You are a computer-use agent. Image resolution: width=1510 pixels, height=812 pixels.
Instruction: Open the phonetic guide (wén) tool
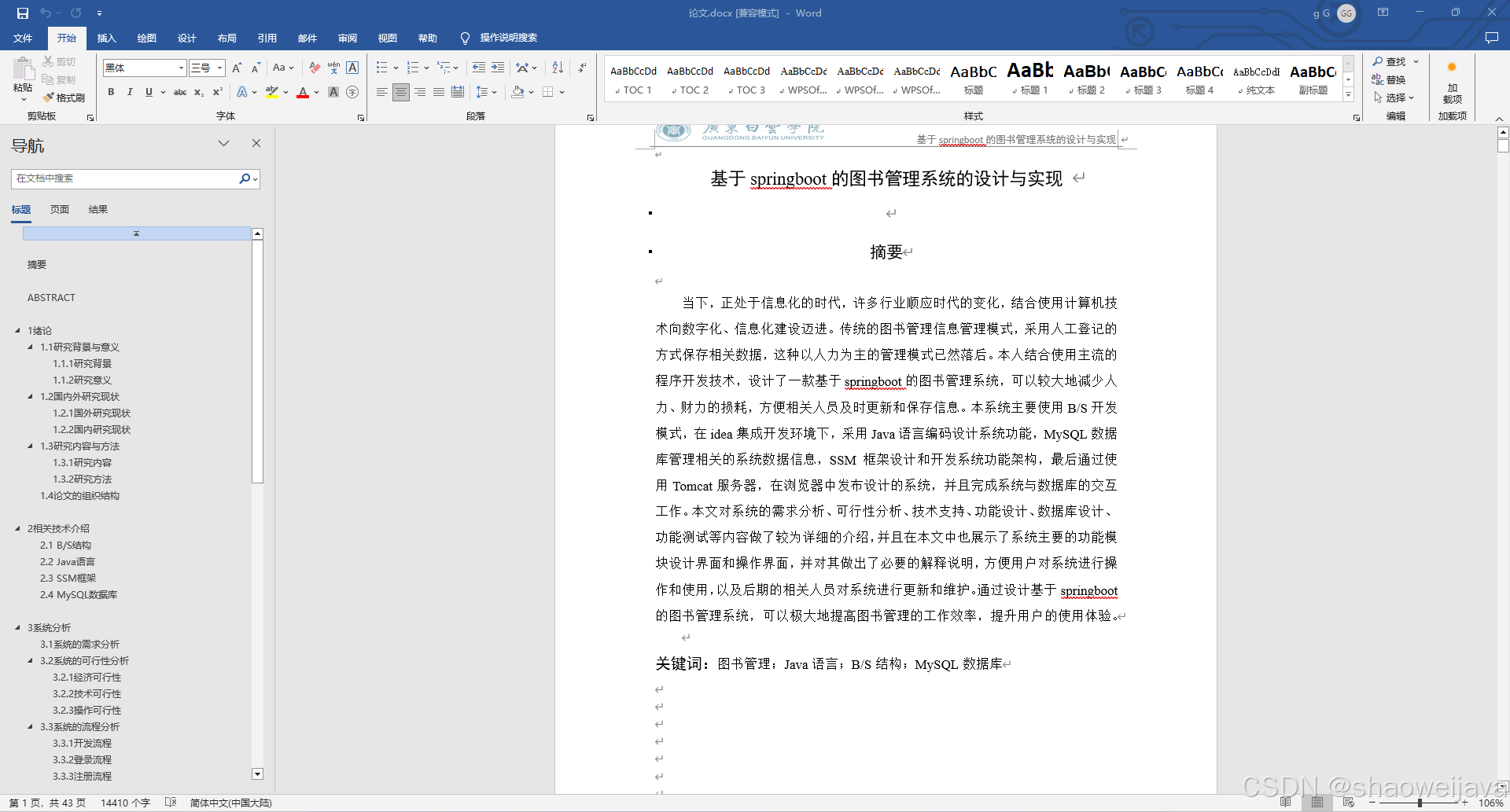pyautogui.click(x=333, y=68)
